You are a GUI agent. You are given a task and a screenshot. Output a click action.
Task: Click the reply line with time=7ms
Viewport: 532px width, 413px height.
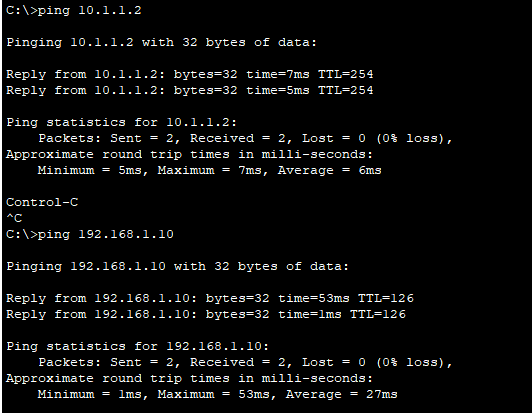pos(190,74)
